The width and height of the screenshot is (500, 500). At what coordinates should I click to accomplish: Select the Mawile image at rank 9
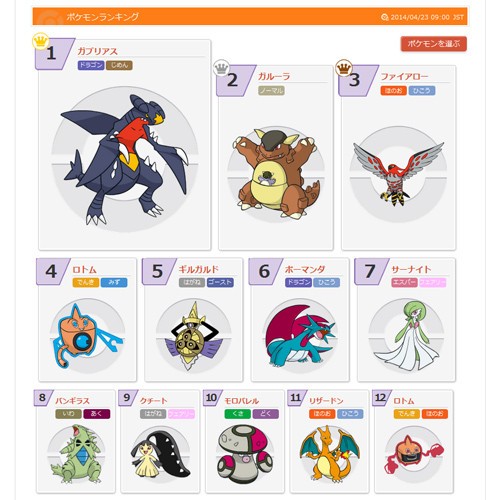tap(161, 454)
